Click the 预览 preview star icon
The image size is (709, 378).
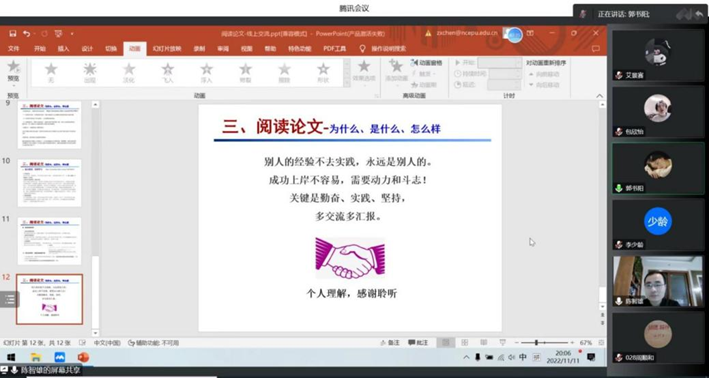point(14,67)
